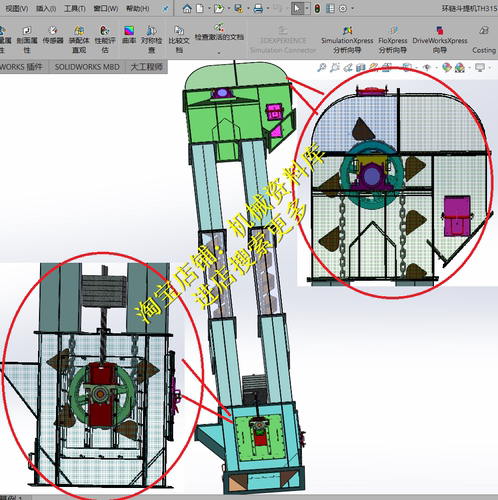Click 比较文档 compare documents tool
Image resolution: width=498 pixels, height=500 pixels.
coord(179,39)
